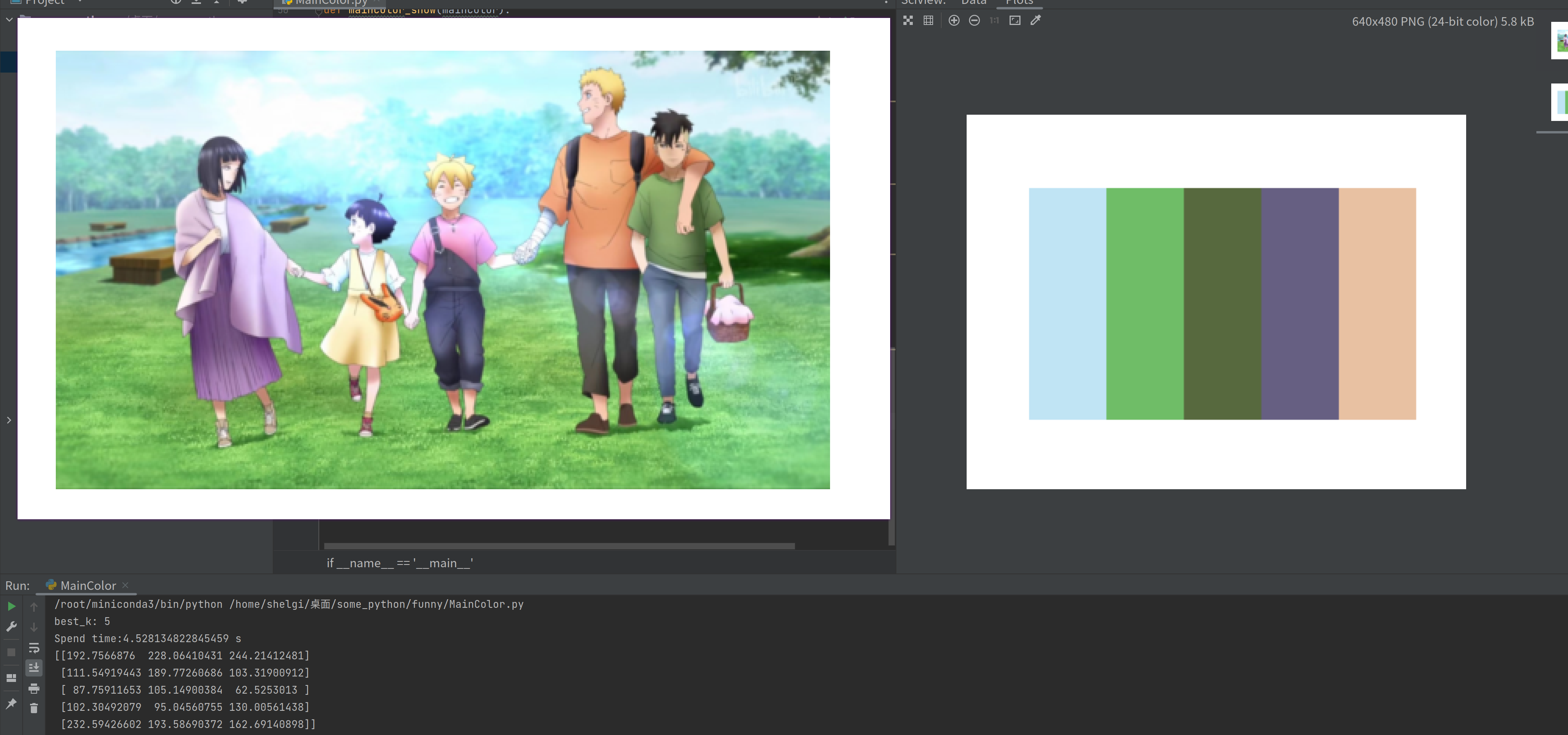Print the console output
Viewport: 1568px width, 735px height.
34,689
